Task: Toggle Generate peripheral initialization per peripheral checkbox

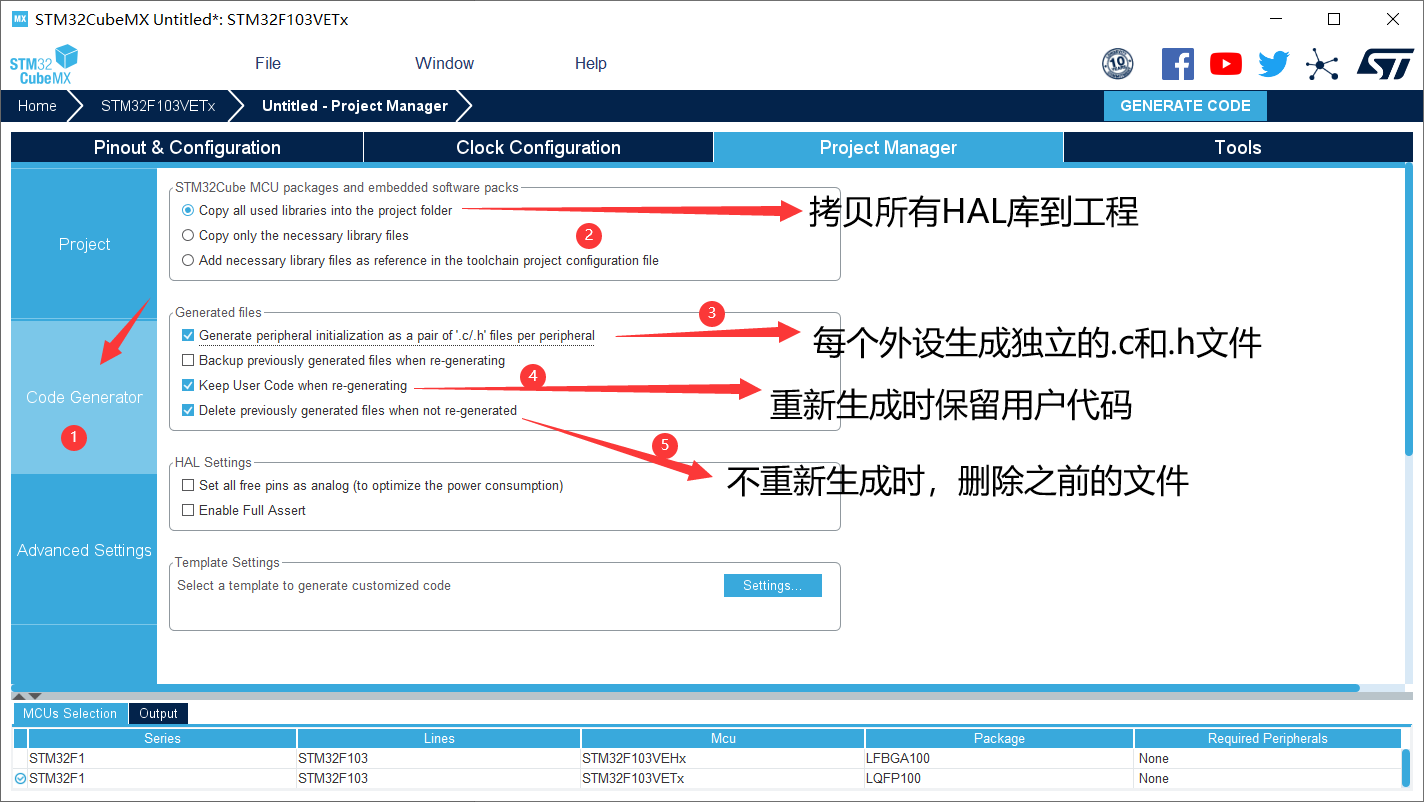Action: tap(188, 335)
